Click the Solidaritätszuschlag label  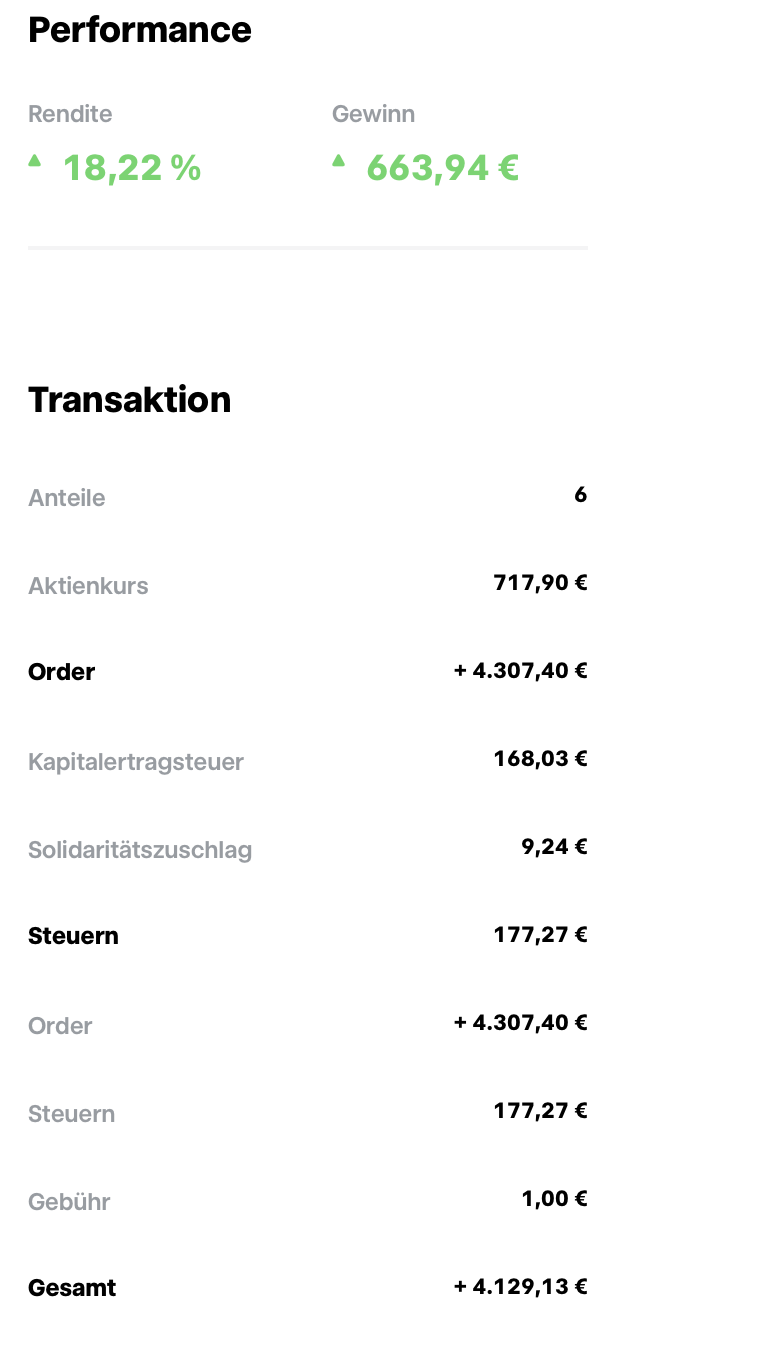[x=140, y=850]
